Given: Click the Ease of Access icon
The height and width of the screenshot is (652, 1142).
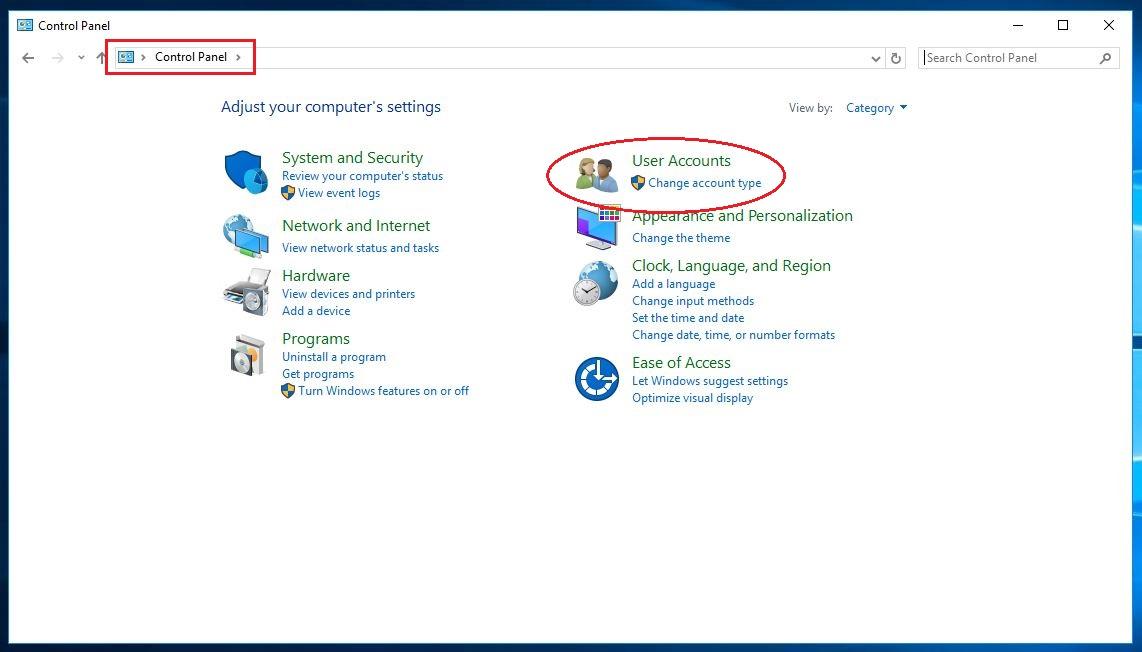Looking at the screenshot, I should [x=596, y=379].
